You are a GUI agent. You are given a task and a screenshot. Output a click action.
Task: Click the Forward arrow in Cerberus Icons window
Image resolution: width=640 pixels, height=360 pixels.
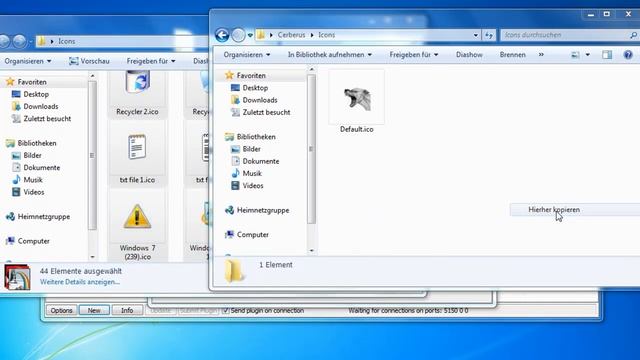point(238,35)
